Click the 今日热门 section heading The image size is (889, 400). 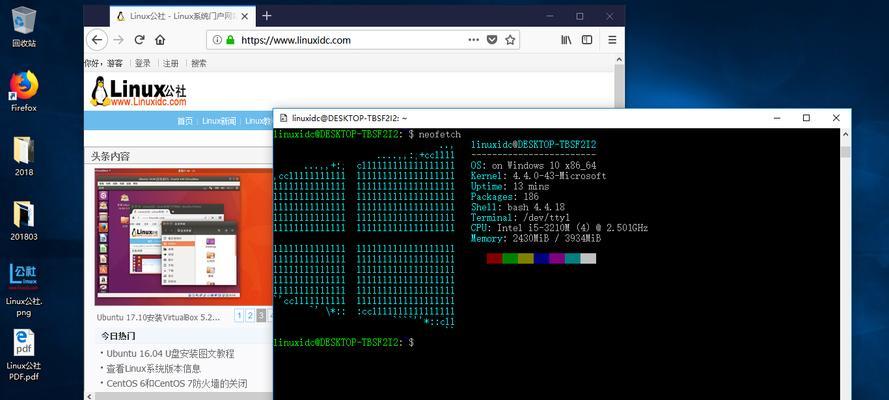tap(118, 336)
